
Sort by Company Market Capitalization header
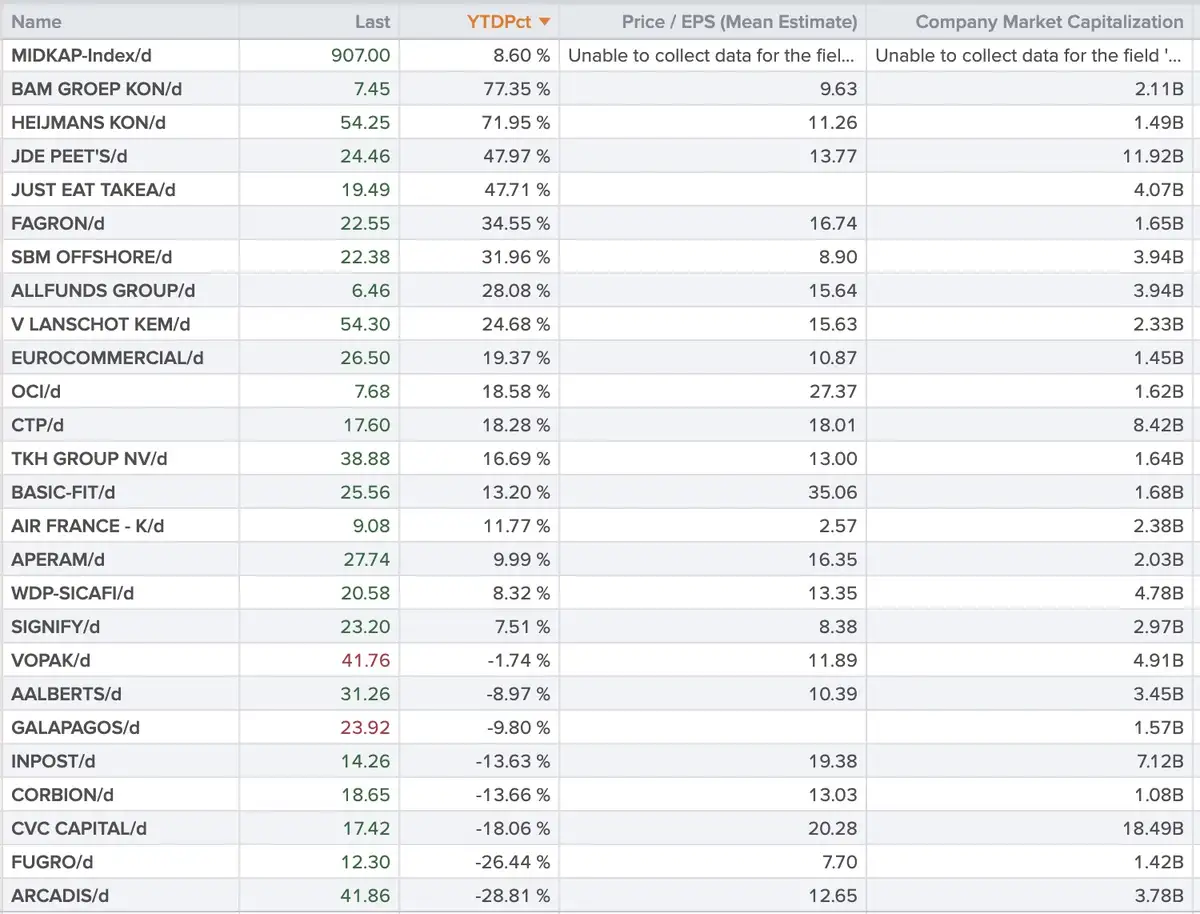[x=1050, y=21]
